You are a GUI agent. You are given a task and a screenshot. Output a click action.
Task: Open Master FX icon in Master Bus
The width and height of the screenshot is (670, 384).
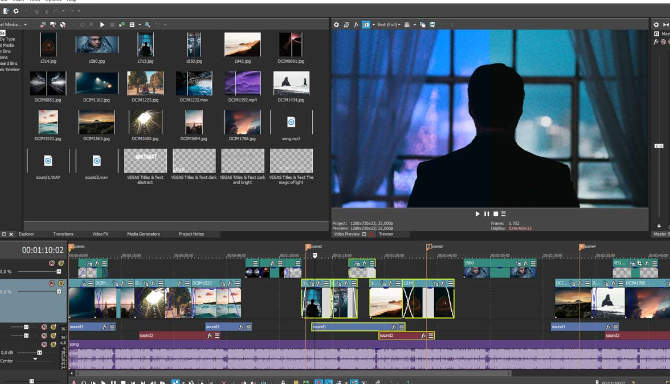click(x=656, y=42)
